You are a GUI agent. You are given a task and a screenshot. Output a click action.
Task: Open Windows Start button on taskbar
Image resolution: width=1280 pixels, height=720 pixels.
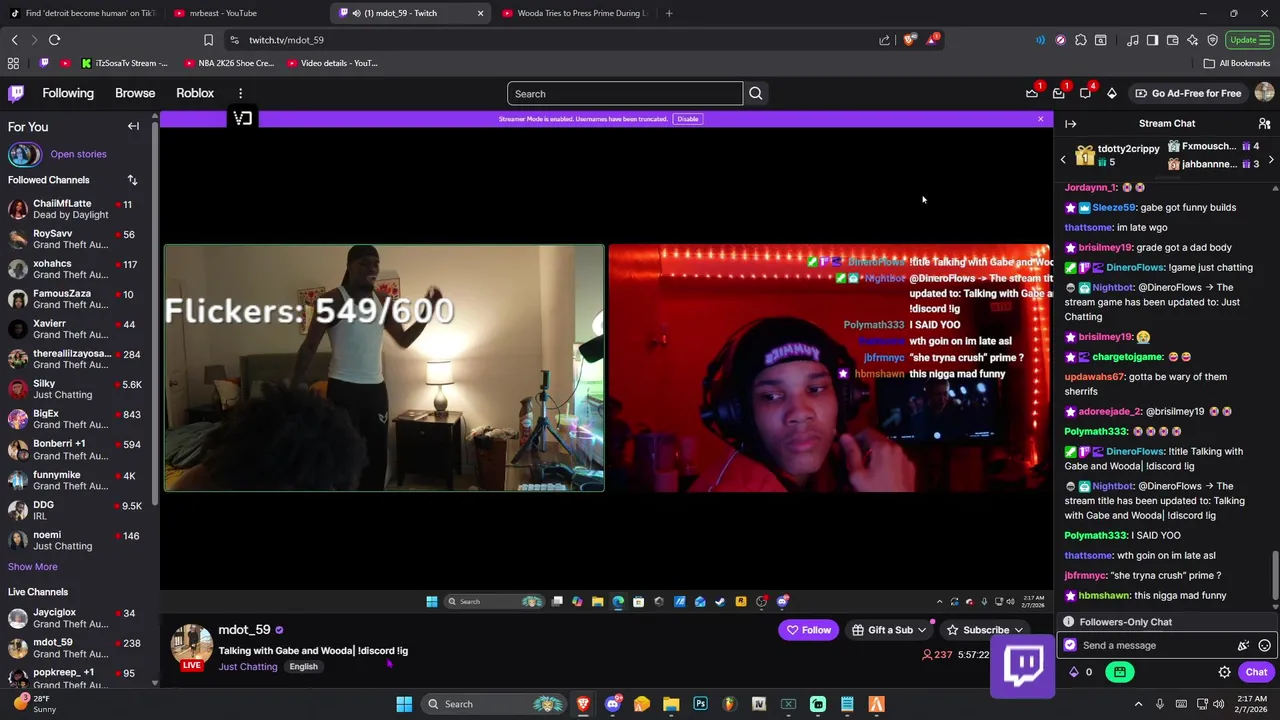[404, 704]
